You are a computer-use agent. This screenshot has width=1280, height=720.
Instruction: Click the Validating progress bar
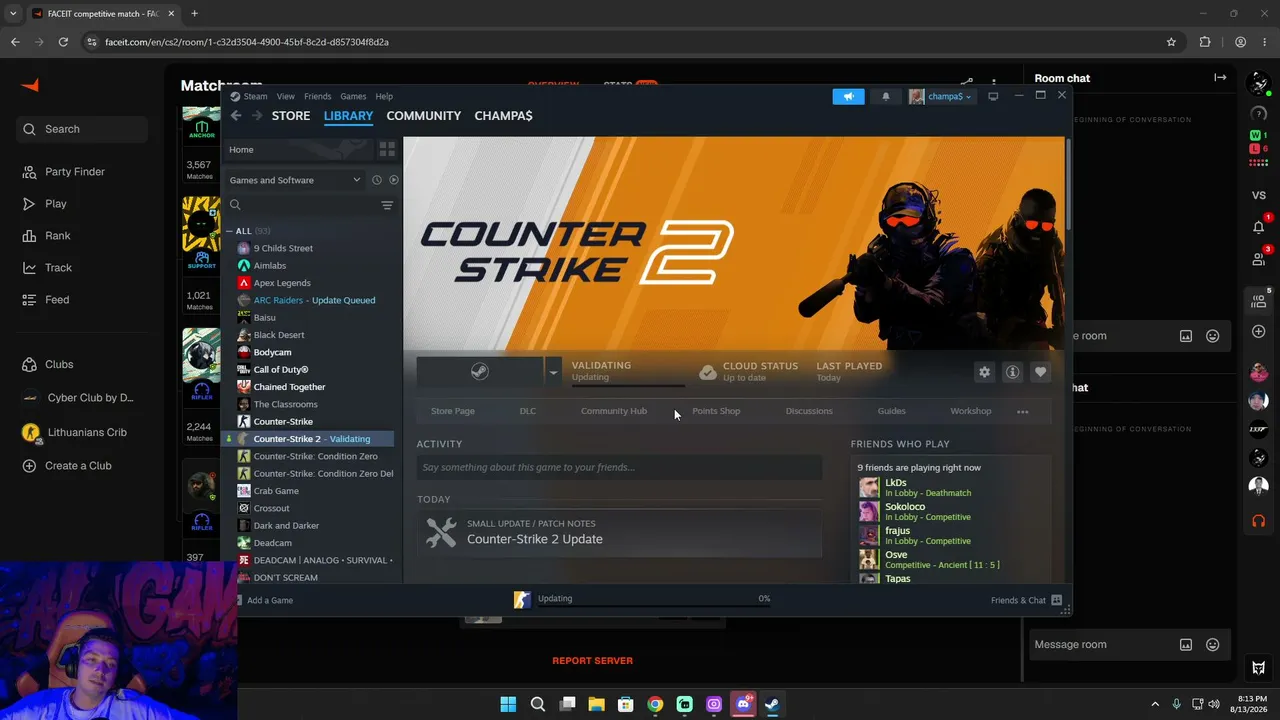[628, 385]
